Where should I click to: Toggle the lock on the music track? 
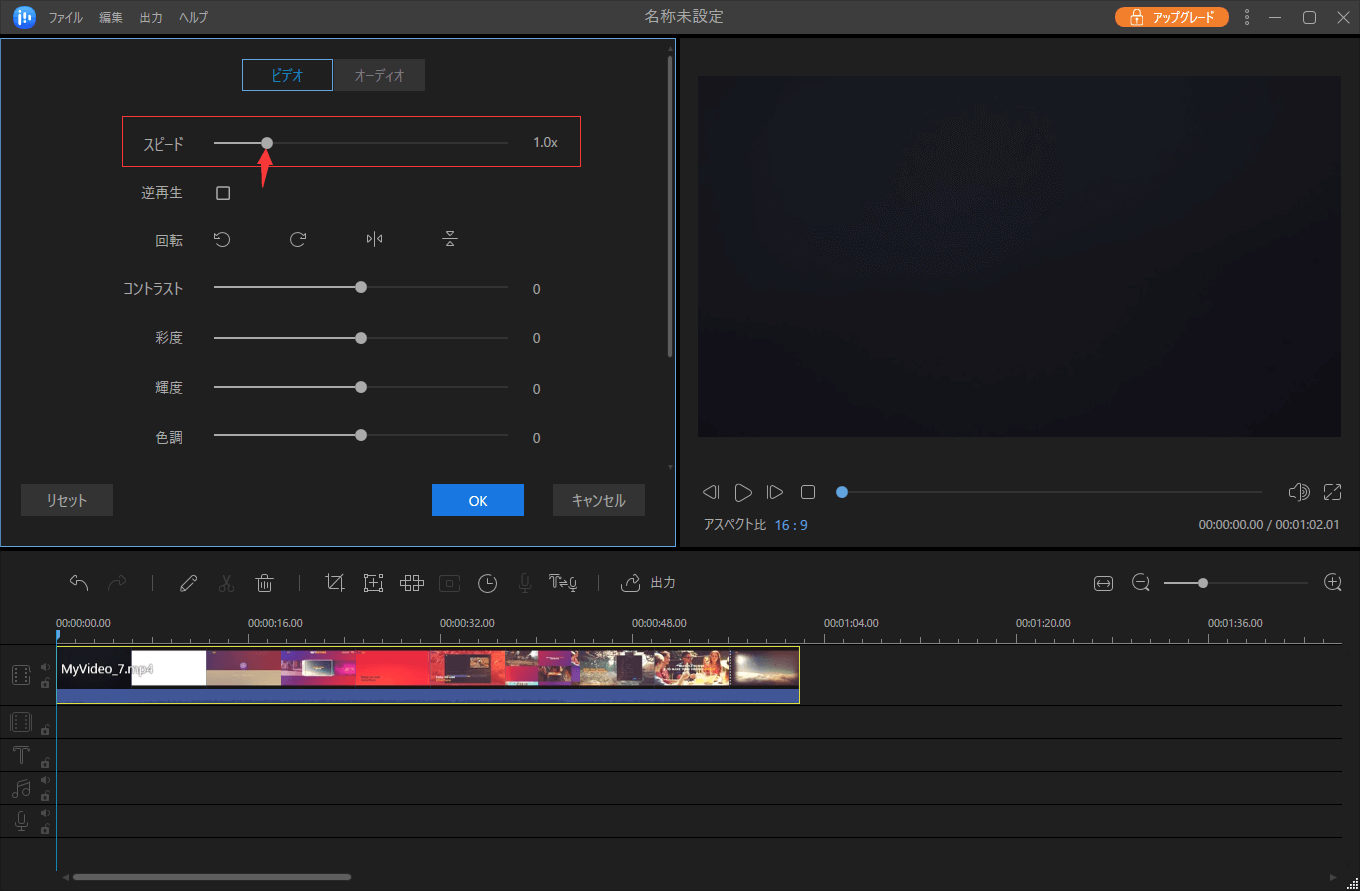tap(45, 797)
